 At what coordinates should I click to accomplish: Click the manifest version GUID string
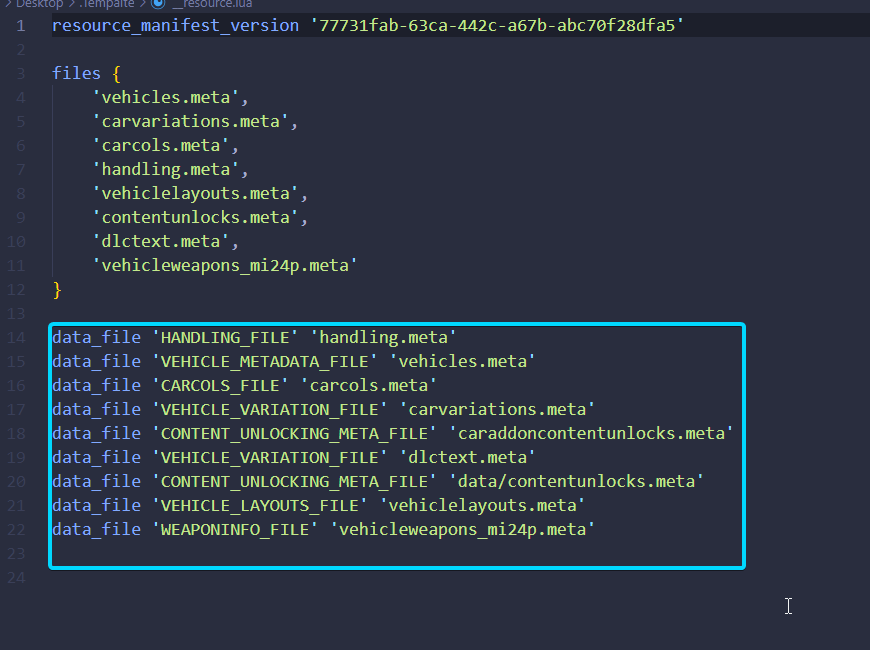[497, 25]
